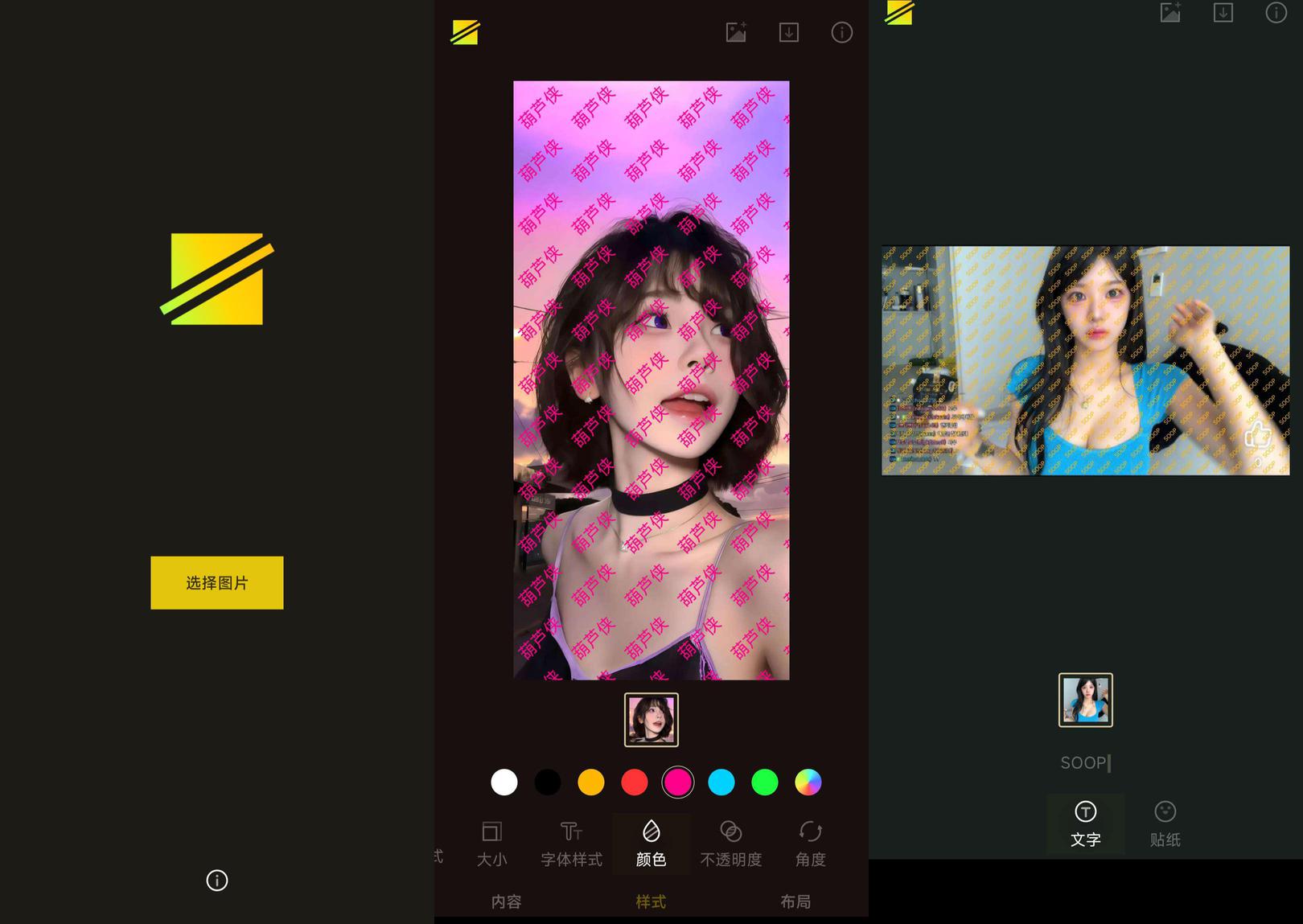Select the green color swatch
The height and width of the screenshot is (924, 1303).
pyautogui.click(x=765, y=782)
